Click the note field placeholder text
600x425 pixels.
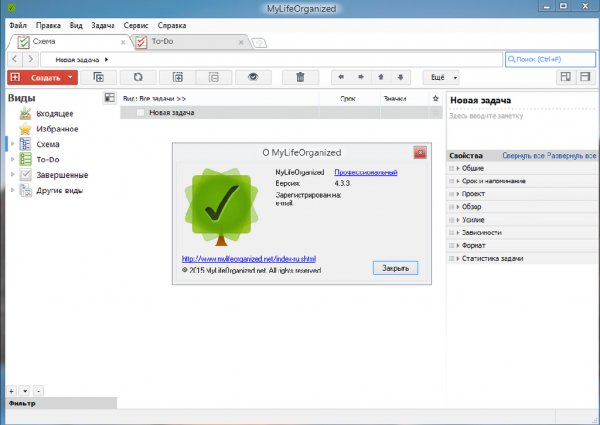tap(486, 116)
